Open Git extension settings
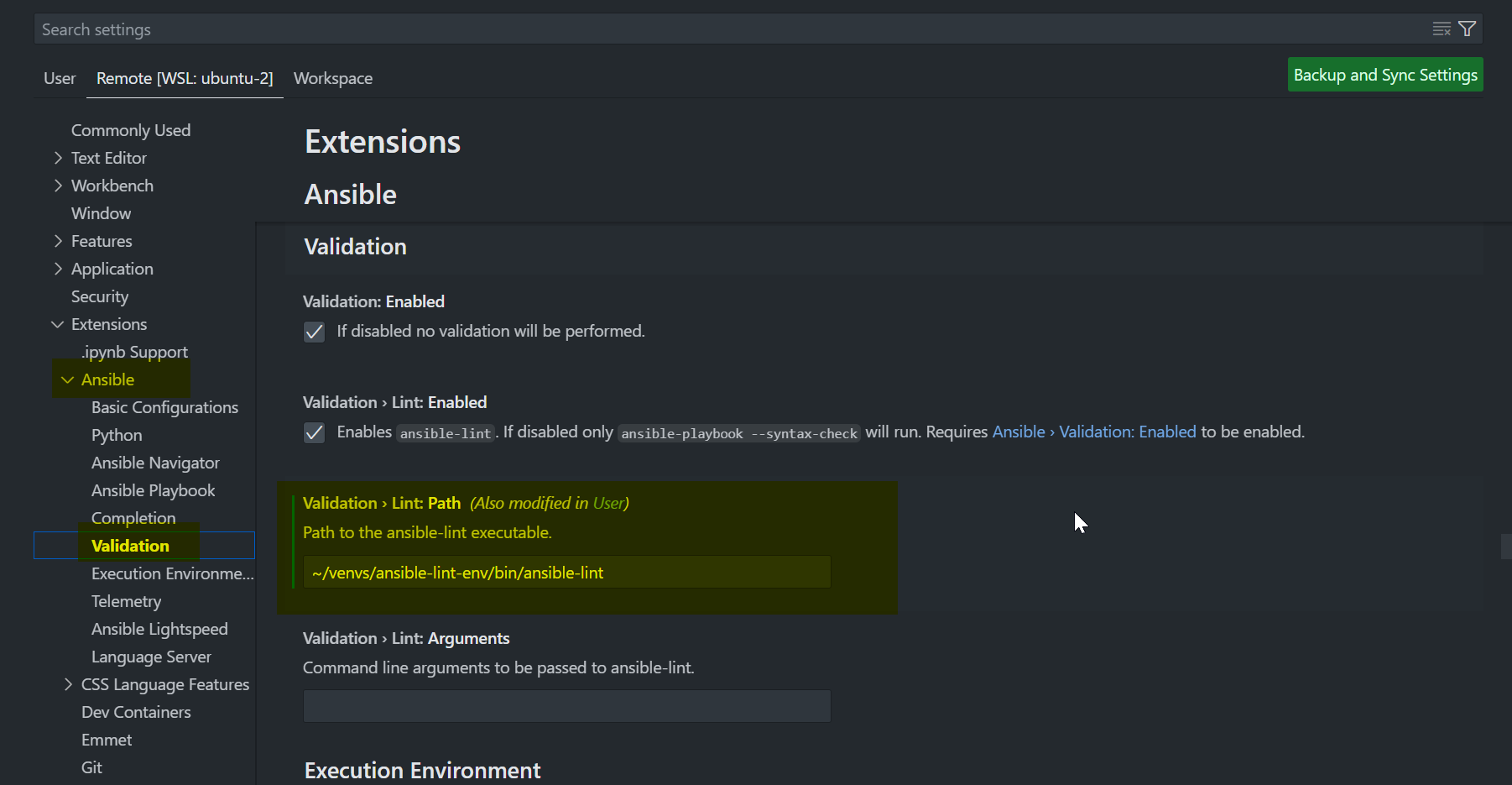The height and width of the screenshot is (785, 1512). 91,767
